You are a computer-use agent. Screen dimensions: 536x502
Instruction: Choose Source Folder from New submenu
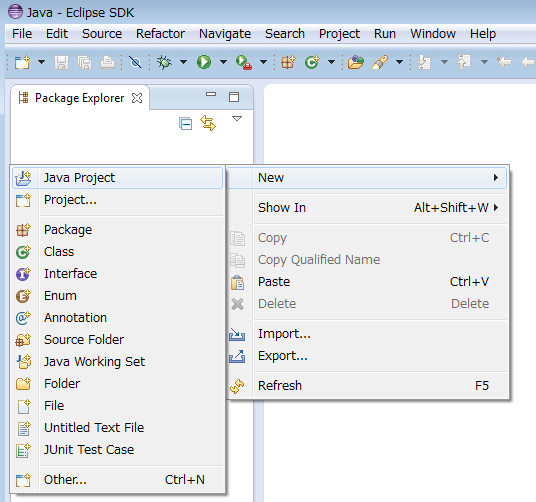(118, 340)
